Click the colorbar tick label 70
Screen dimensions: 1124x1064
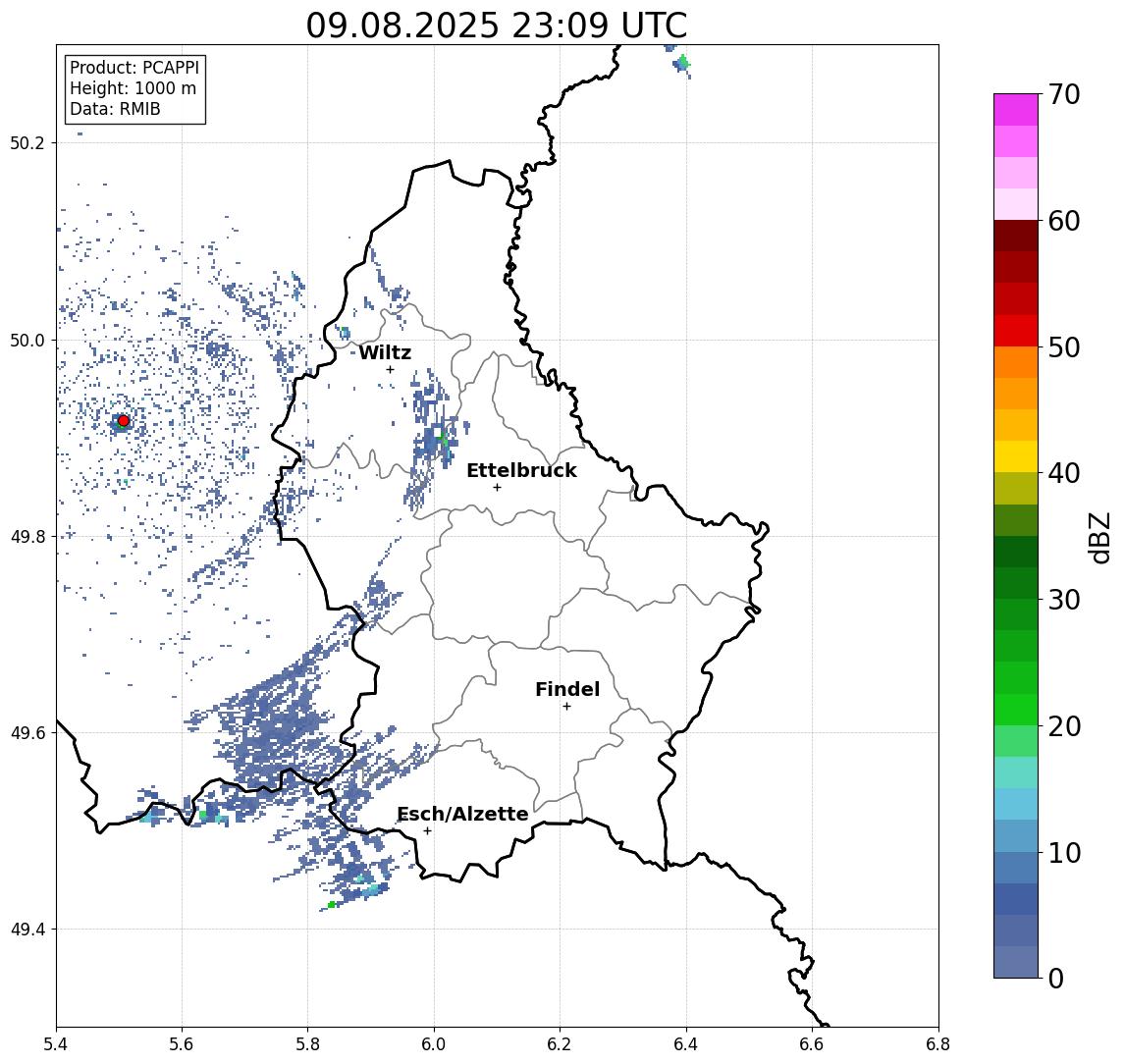click(1064, 94)
